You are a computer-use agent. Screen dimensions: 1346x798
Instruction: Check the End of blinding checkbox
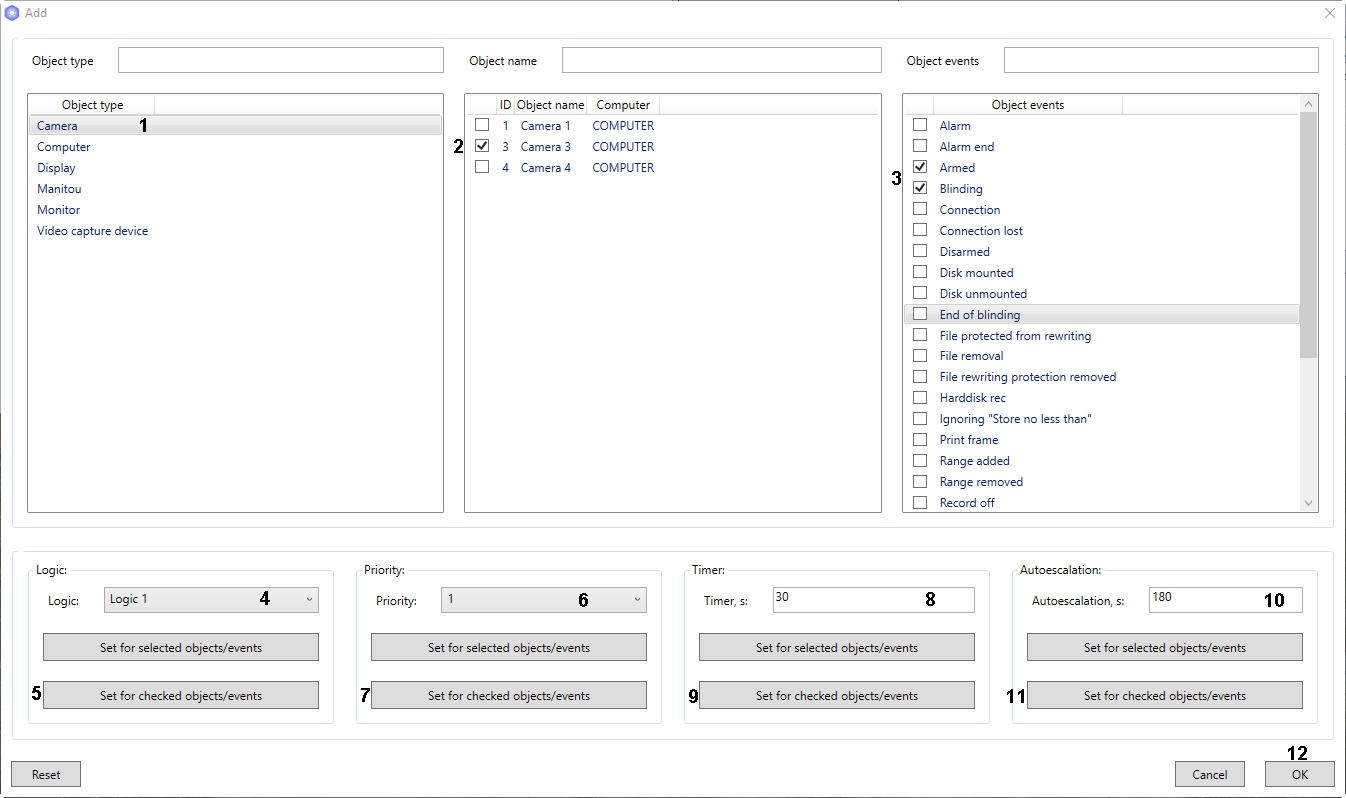click(920, 314)
